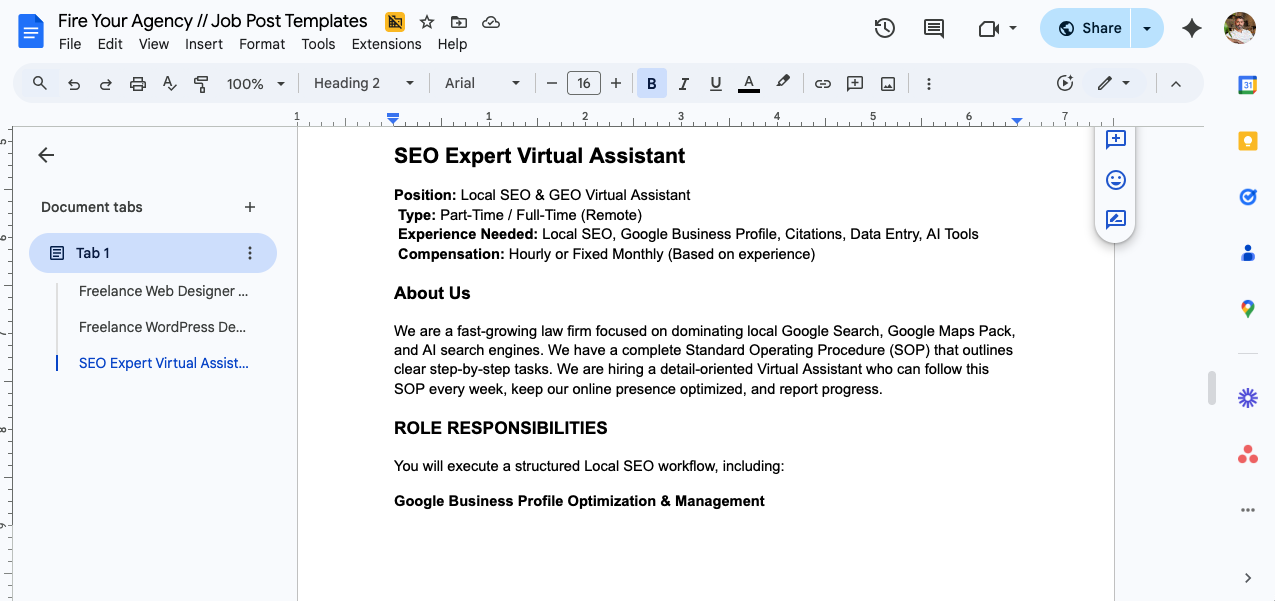Click the insert image icon
This screenshot has width=1275, height=601.
click(887, 84)
